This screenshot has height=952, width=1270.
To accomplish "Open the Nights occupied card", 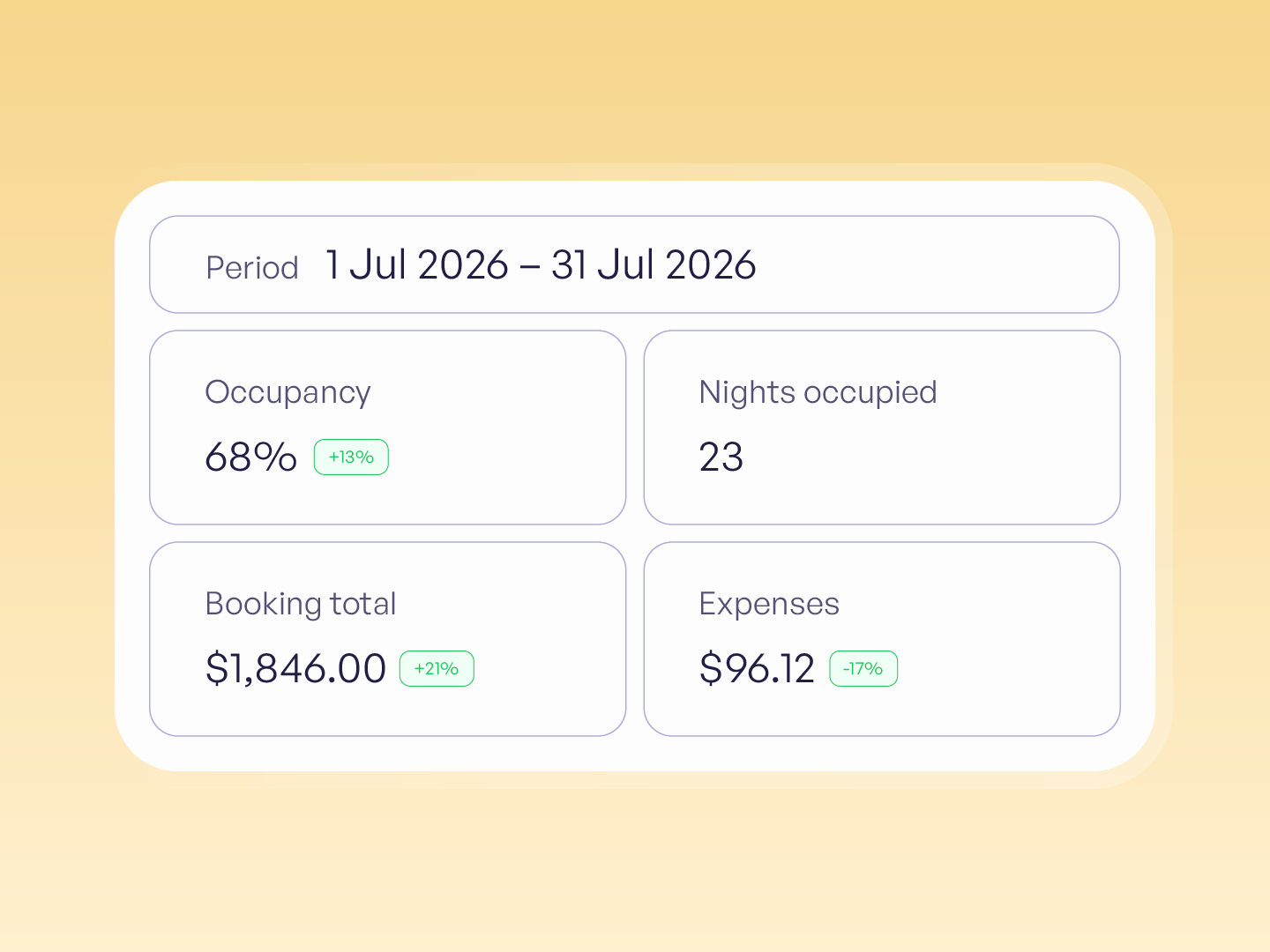I will click(882, 428).
